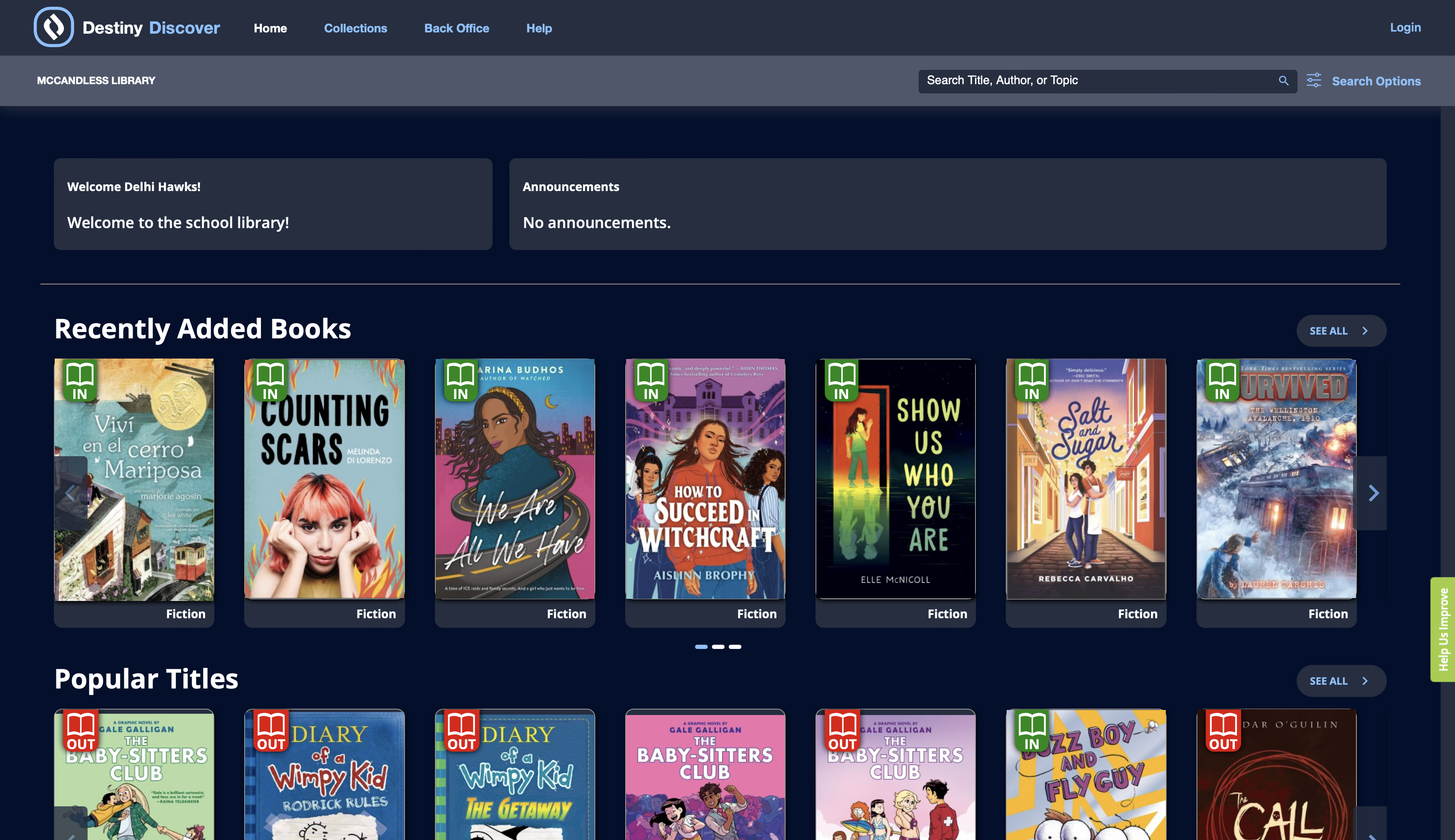The width and height of the screenshot is (1455, 840).
Task: Open Counting Scars book cover
Action: click(x=324, y=479)
